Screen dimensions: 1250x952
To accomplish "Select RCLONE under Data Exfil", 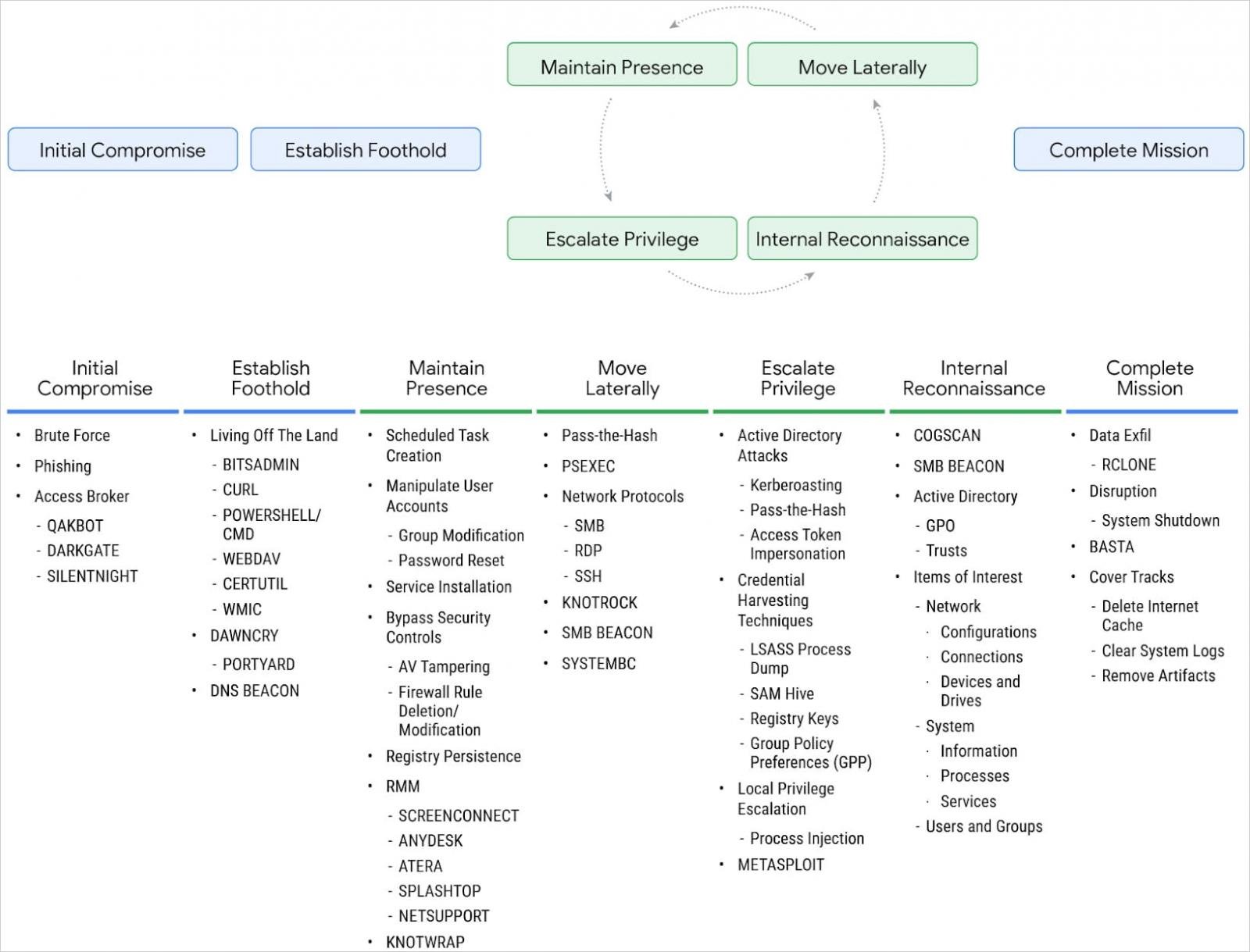I will pos(1129,465).
